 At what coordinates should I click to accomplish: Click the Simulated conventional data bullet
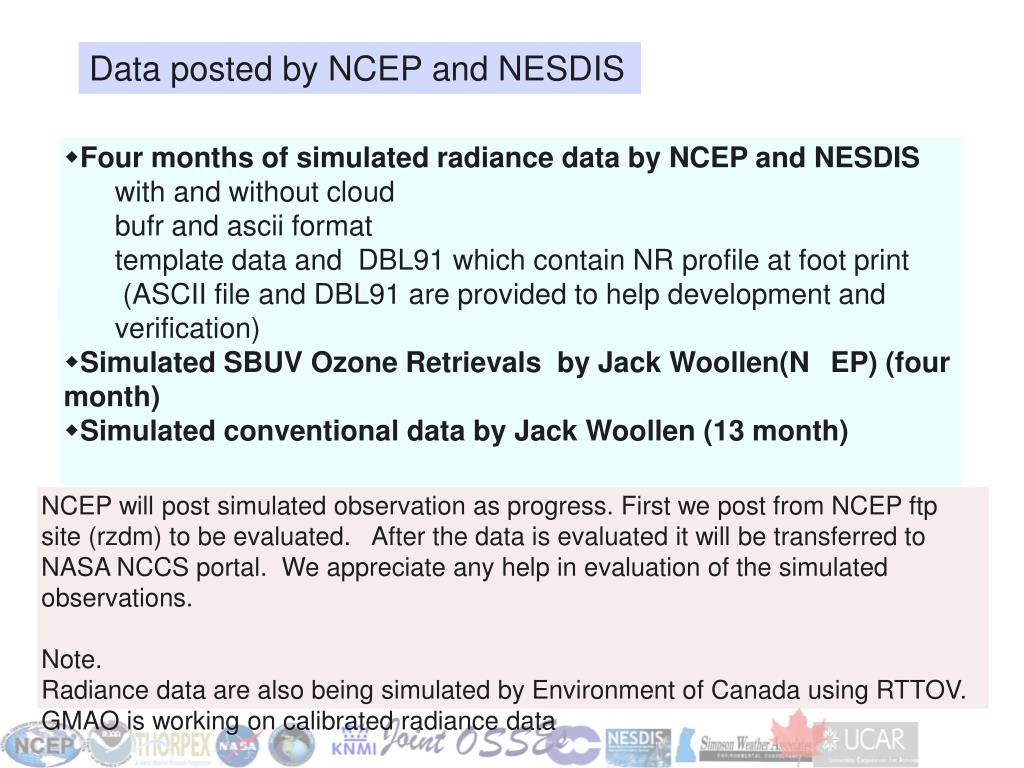(457, 431)
